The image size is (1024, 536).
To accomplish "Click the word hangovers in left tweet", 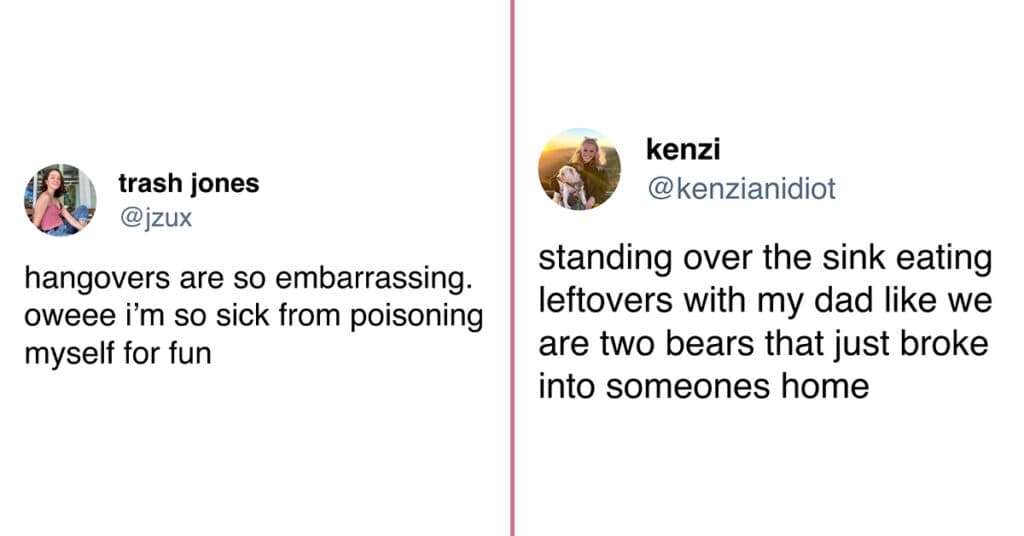I will [x=98, y=279].
